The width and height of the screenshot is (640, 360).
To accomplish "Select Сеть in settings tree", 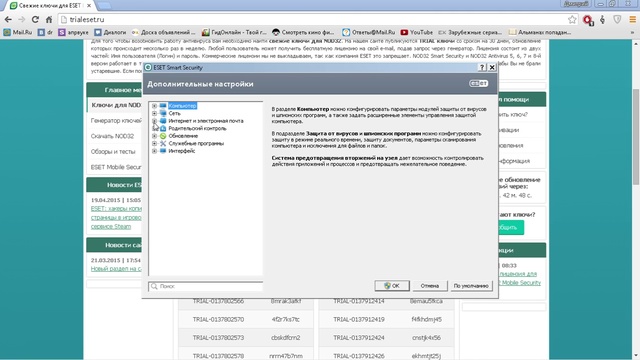I will [x=174, y=113].
